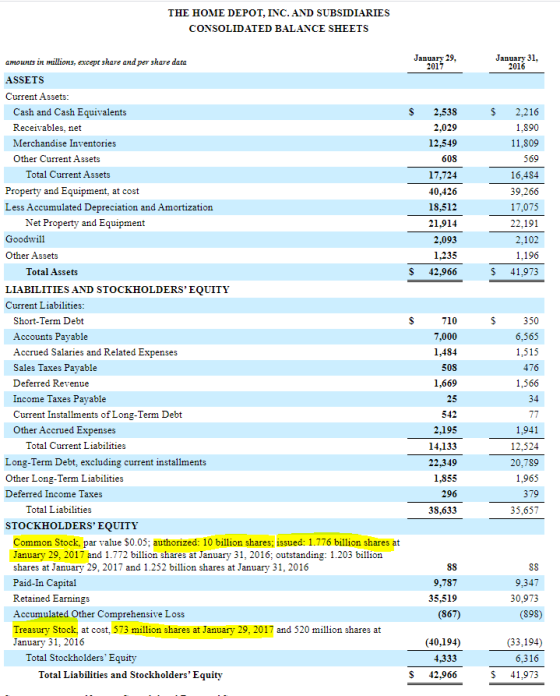The height and width of the screenshot is (696, 560).
Task: Select the title 'CONSOLIDATED BALANCE SHEETS'
Action: pos(279,28)
